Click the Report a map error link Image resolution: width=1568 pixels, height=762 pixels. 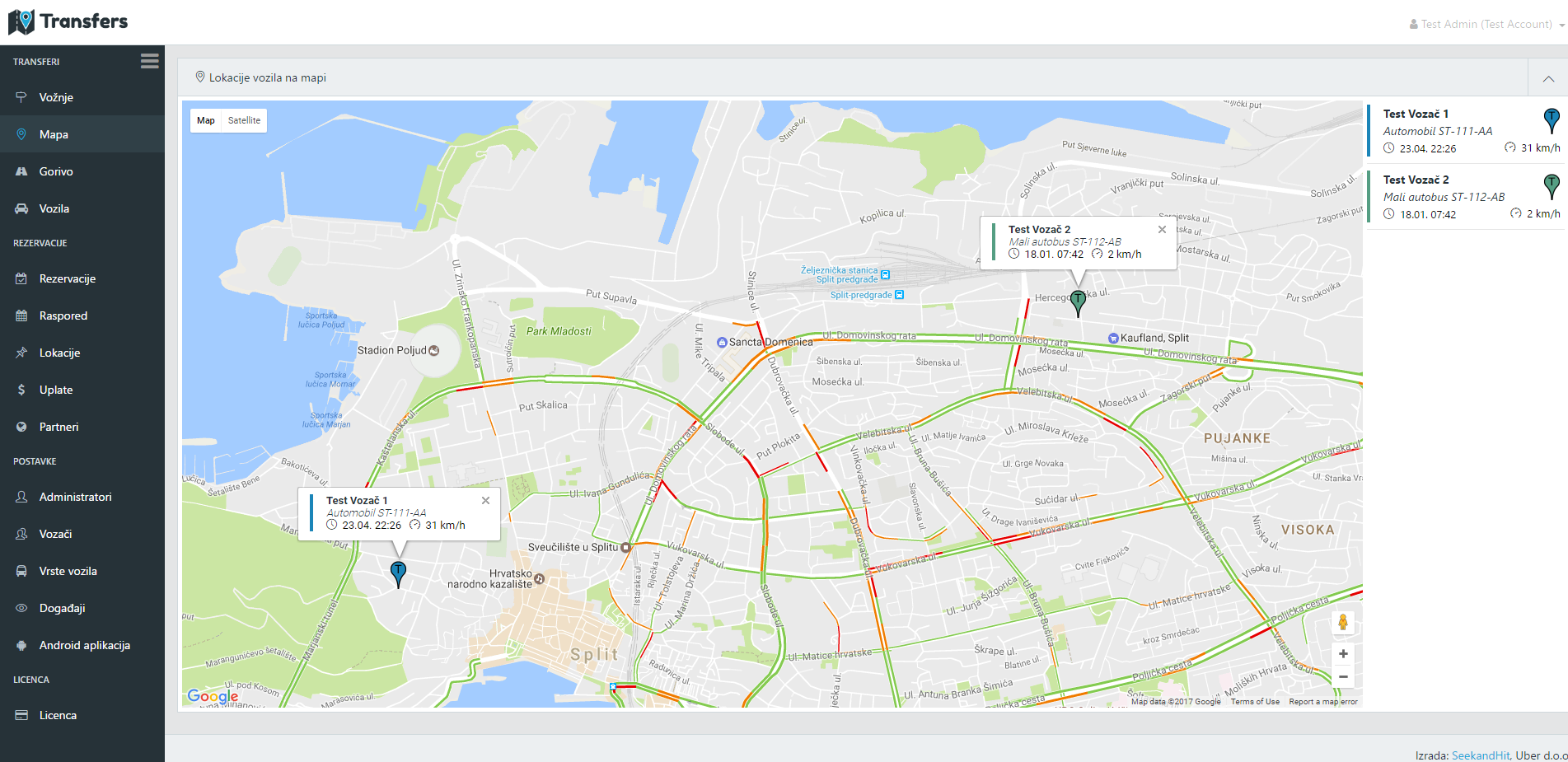click(1322, 702)
